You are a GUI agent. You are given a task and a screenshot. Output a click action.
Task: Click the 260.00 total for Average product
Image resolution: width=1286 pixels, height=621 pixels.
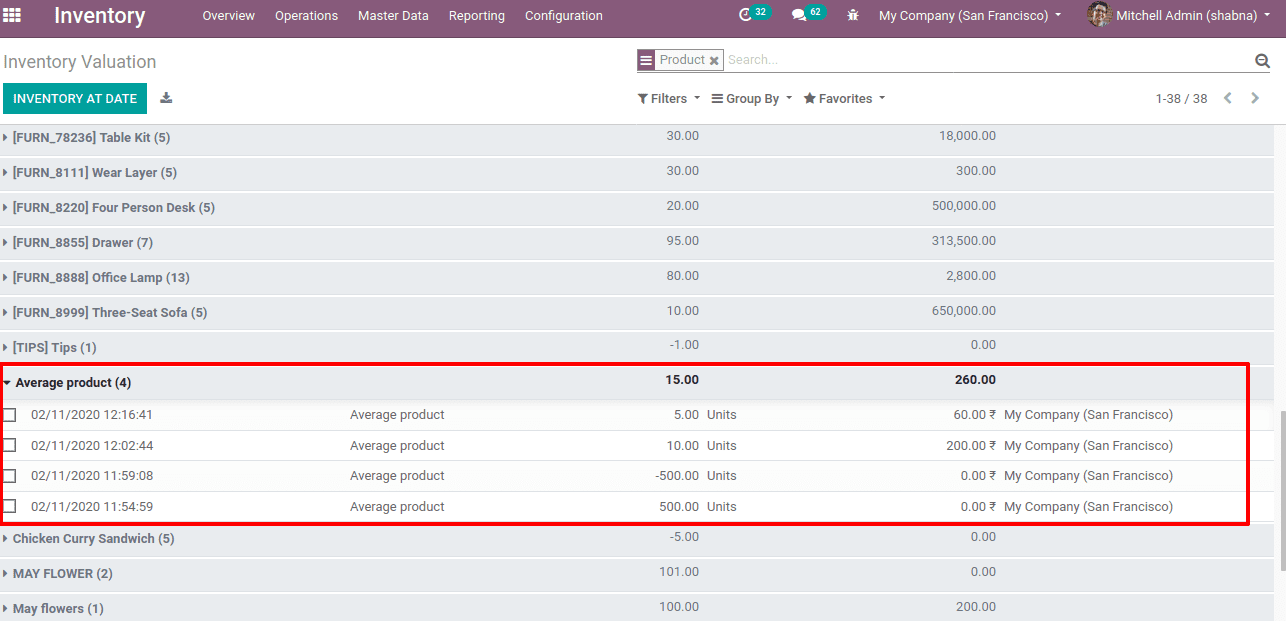click(x=975, y=380)
